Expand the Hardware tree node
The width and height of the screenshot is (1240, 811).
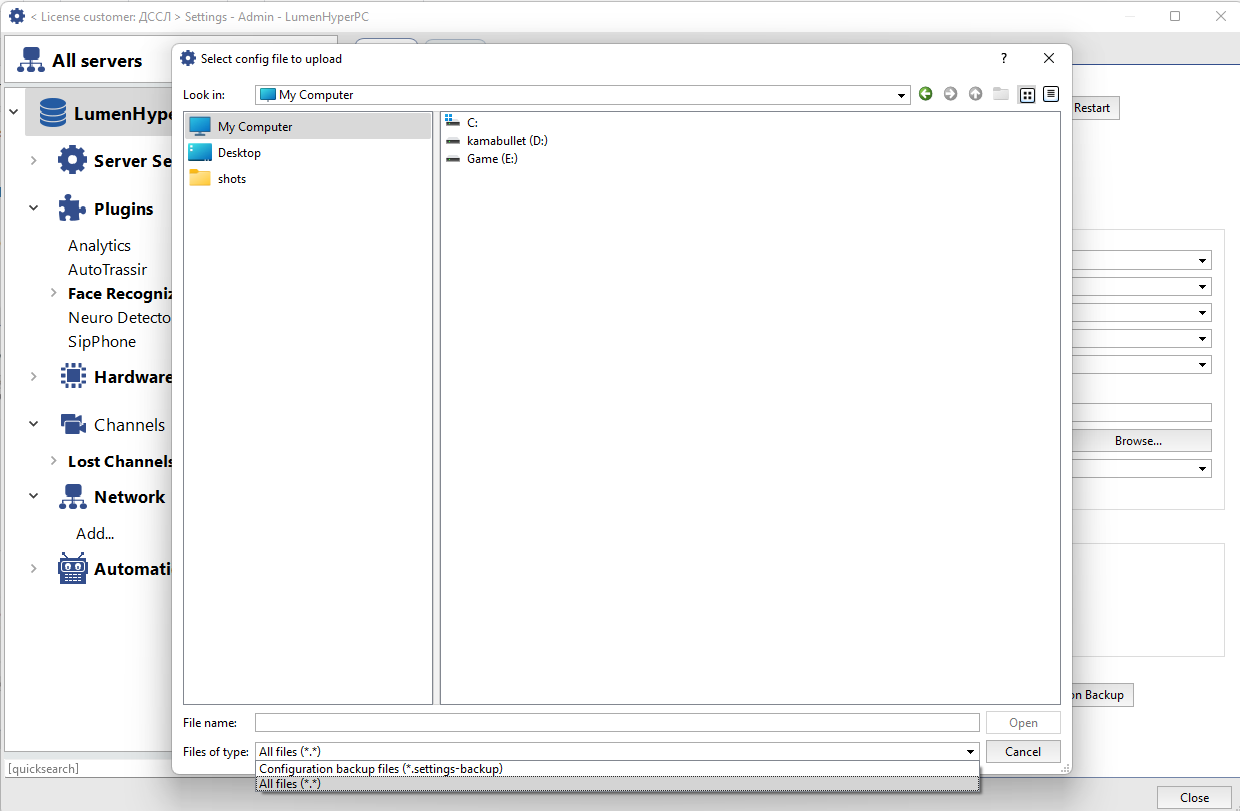(x=33, y=377)
